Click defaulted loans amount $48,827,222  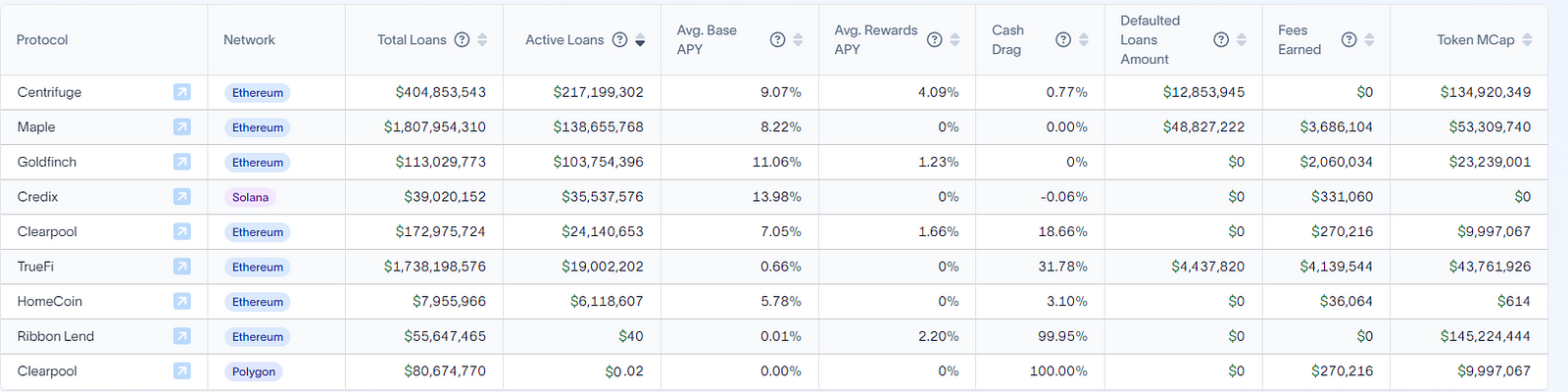[1204, 127]
